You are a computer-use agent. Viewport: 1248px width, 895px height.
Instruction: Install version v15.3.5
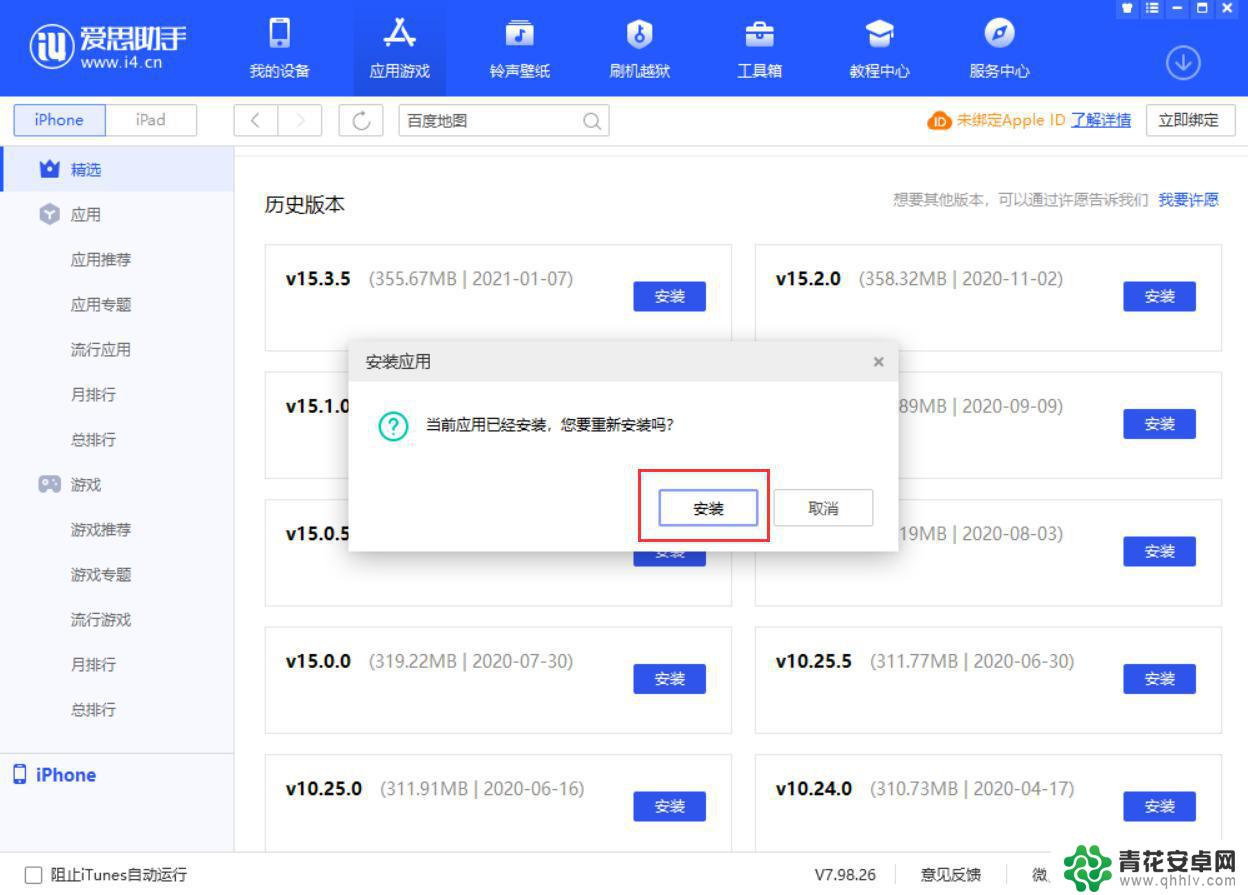[669, 296]
